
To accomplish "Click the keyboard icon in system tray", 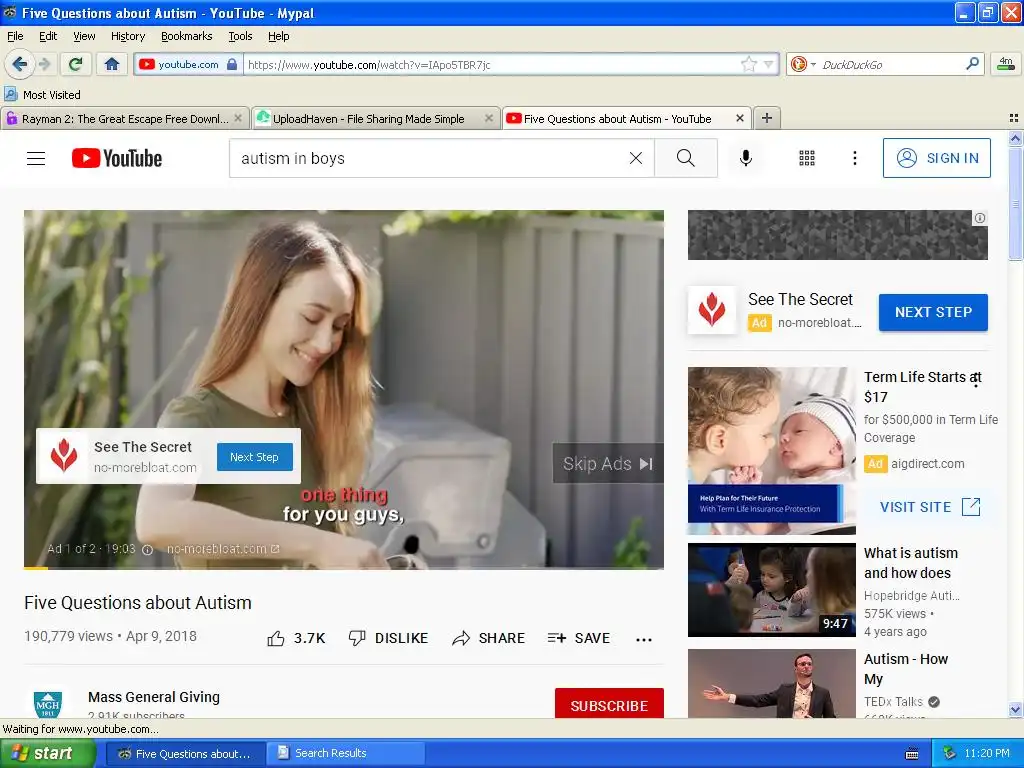I will pos(912,754).
